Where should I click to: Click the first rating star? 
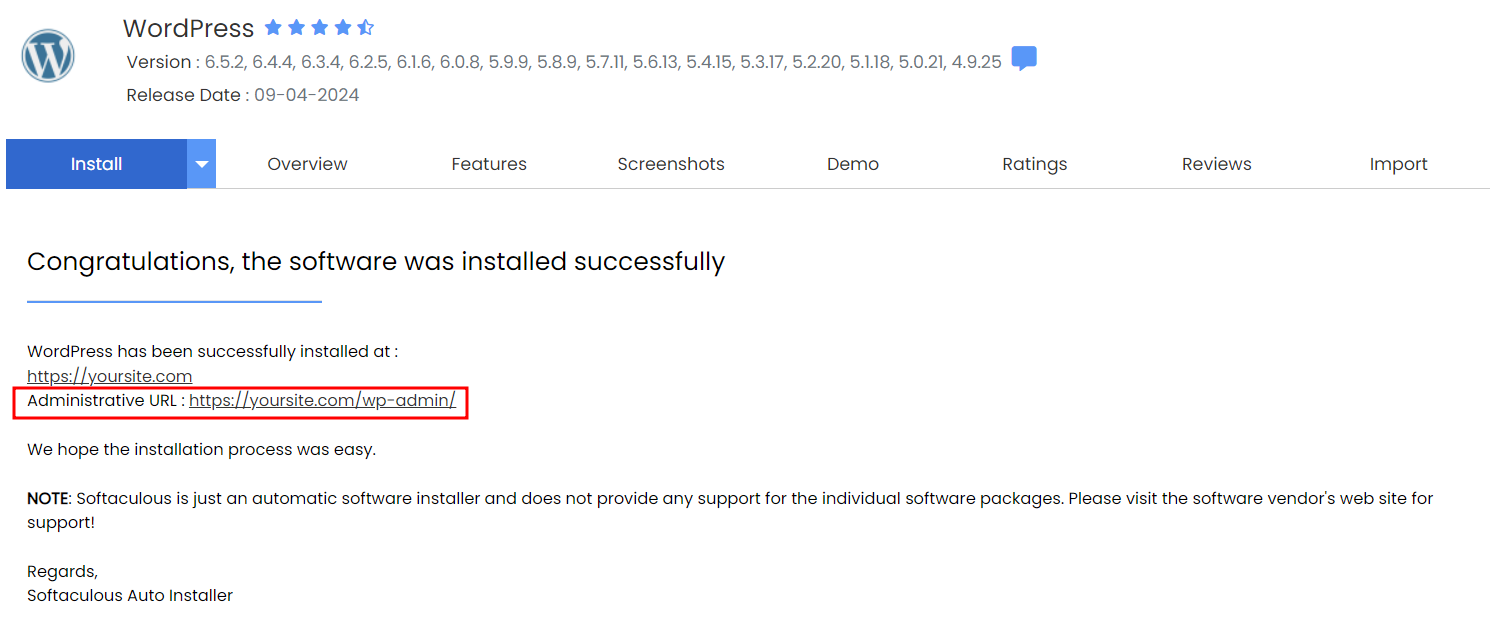click(273, 28)
